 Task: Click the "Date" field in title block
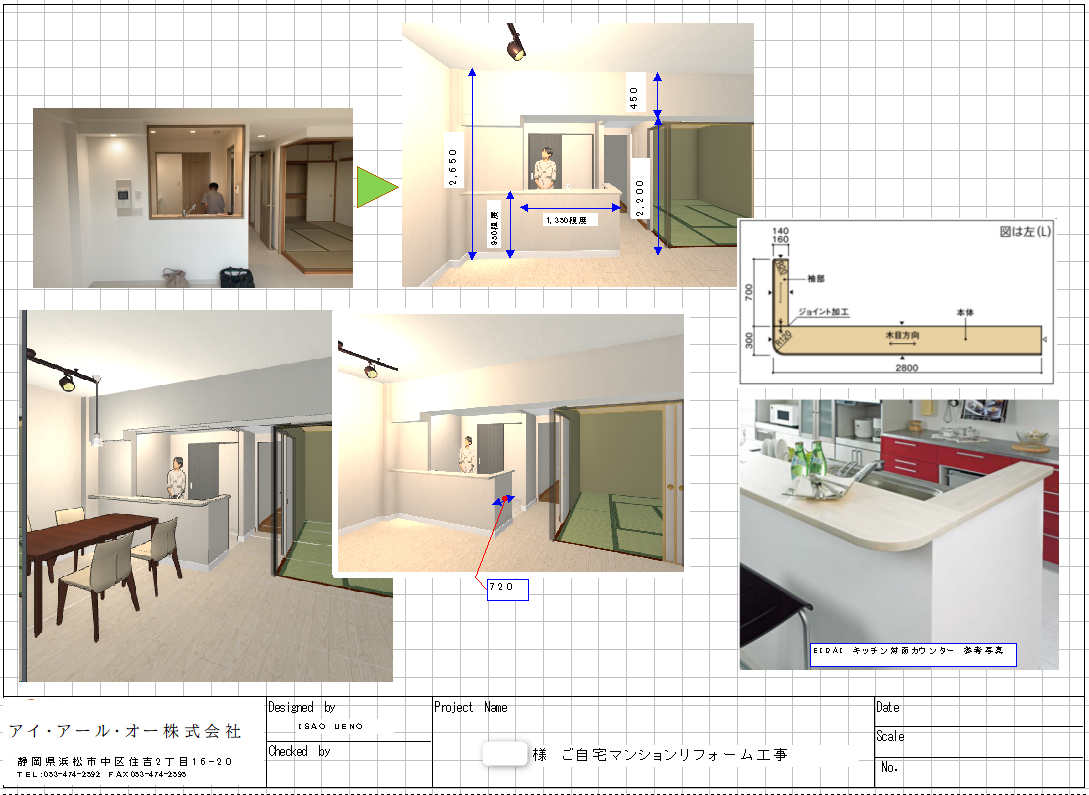pos(888,708)
